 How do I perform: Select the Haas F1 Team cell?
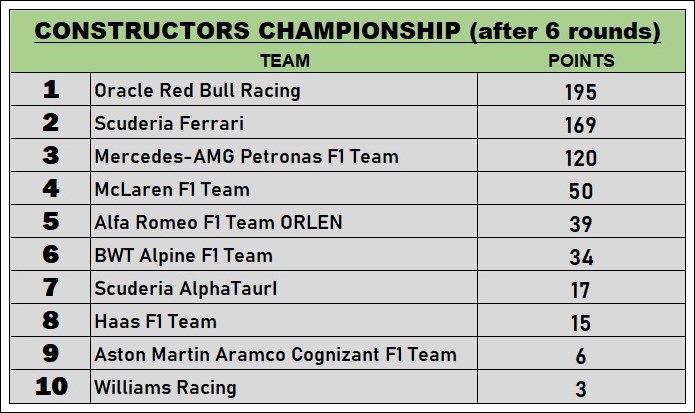pos(284,321)
